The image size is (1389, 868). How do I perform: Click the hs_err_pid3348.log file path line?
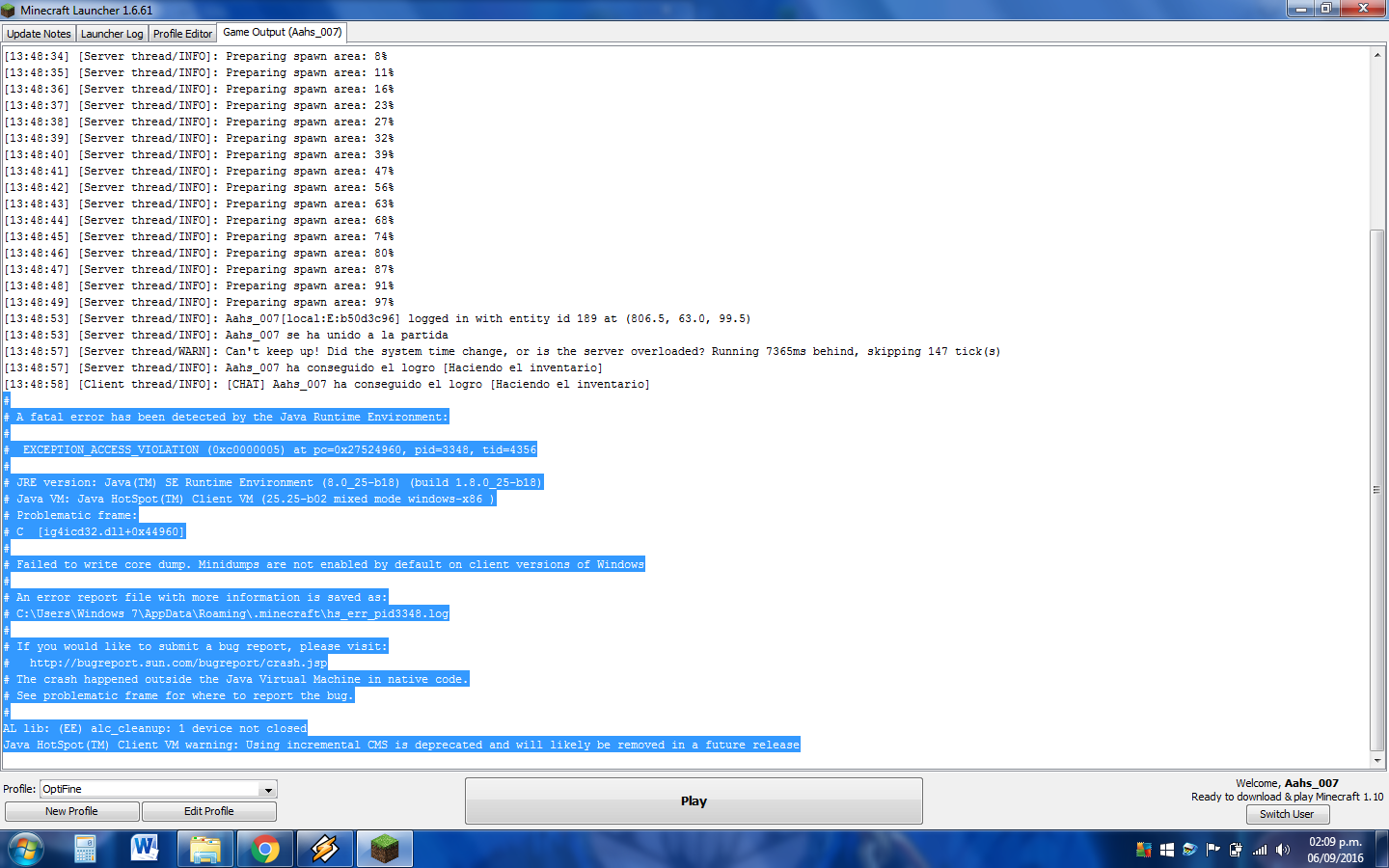(227, 614)
